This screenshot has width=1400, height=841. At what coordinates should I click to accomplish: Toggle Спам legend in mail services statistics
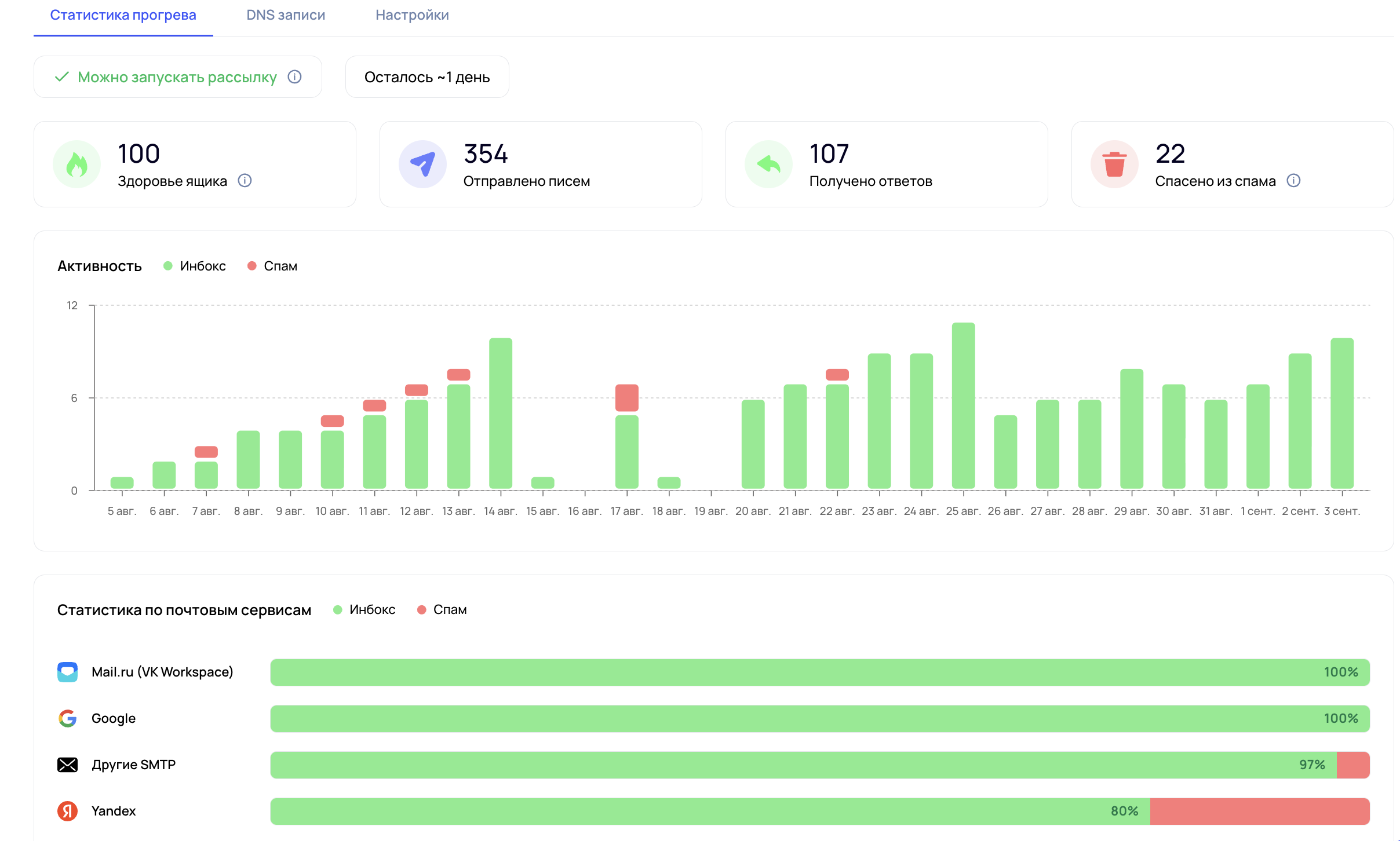point(442,609)
